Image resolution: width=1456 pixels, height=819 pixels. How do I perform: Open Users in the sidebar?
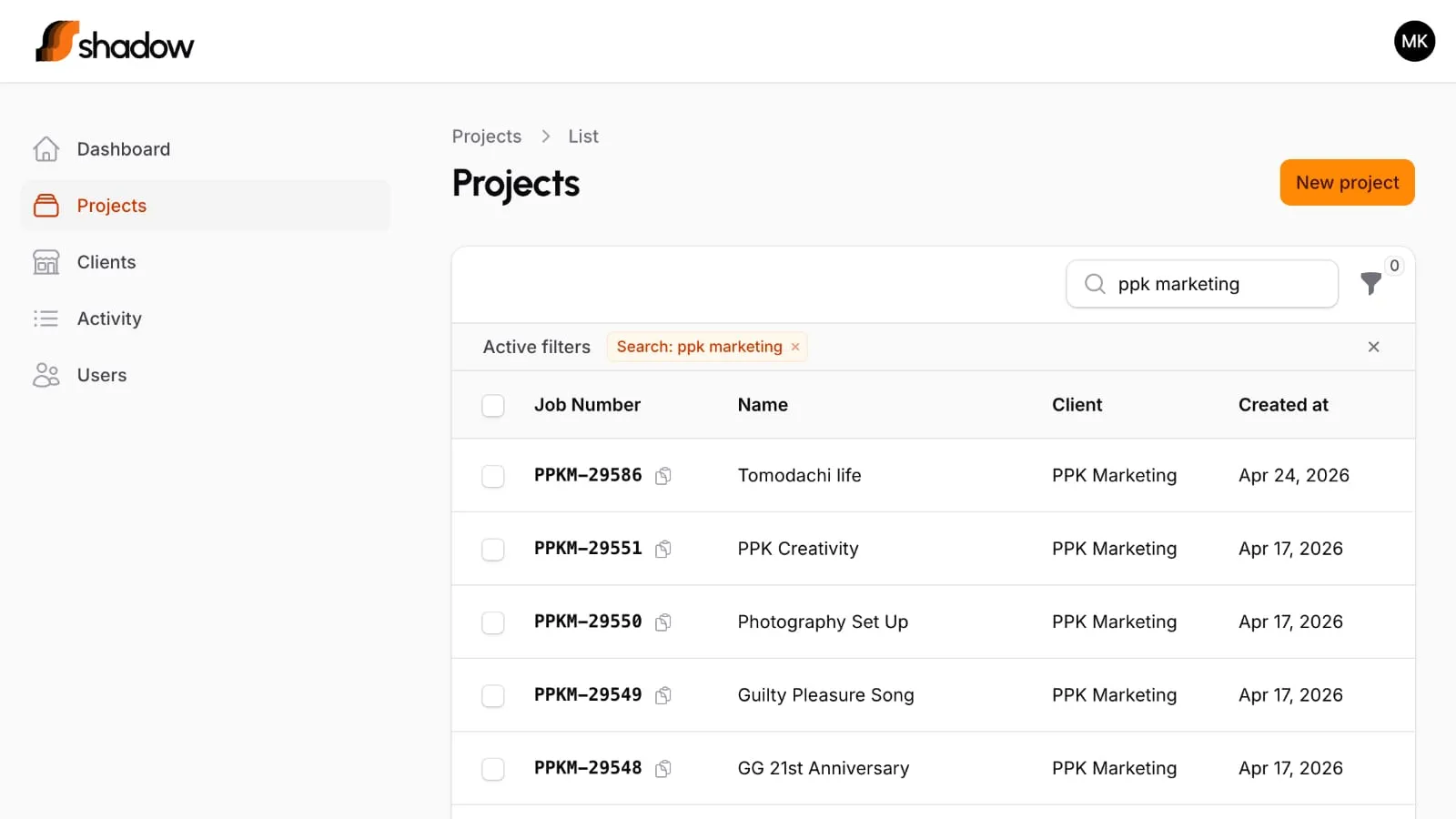[206, 375]
